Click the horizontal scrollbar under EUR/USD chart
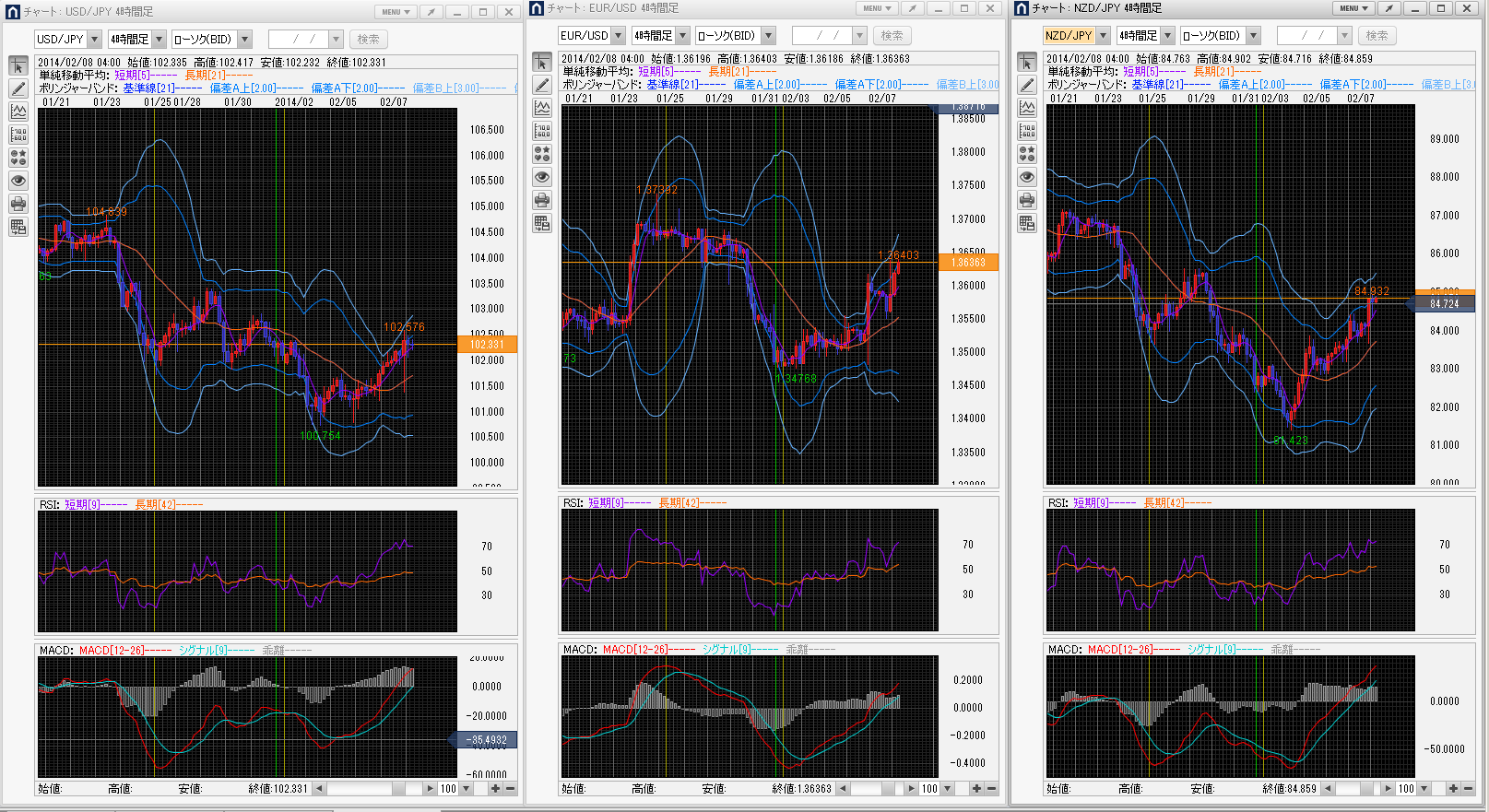 click(x=874, y=789)
